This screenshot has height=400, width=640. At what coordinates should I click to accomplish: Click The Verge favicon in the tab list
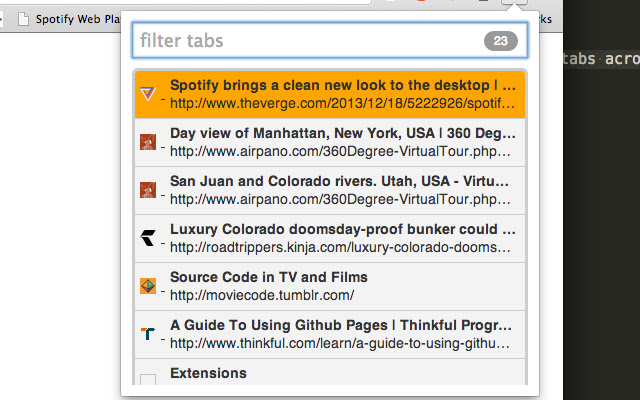(x=148, y=94)
